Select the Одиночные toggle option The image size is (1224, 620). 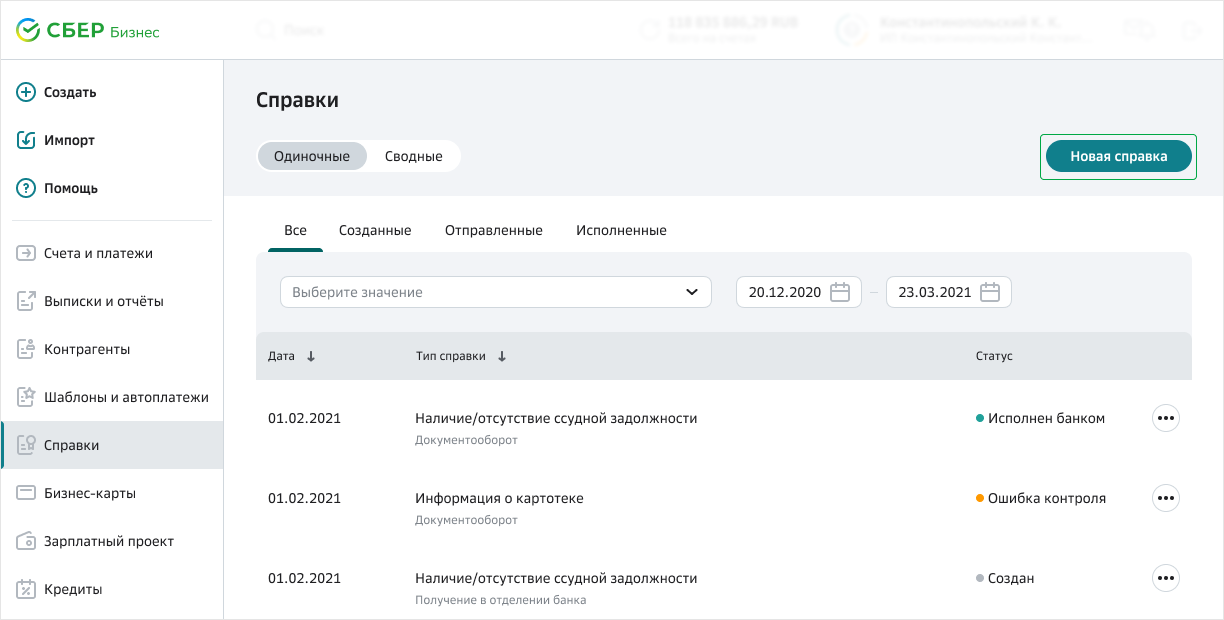tap(312, 156)
